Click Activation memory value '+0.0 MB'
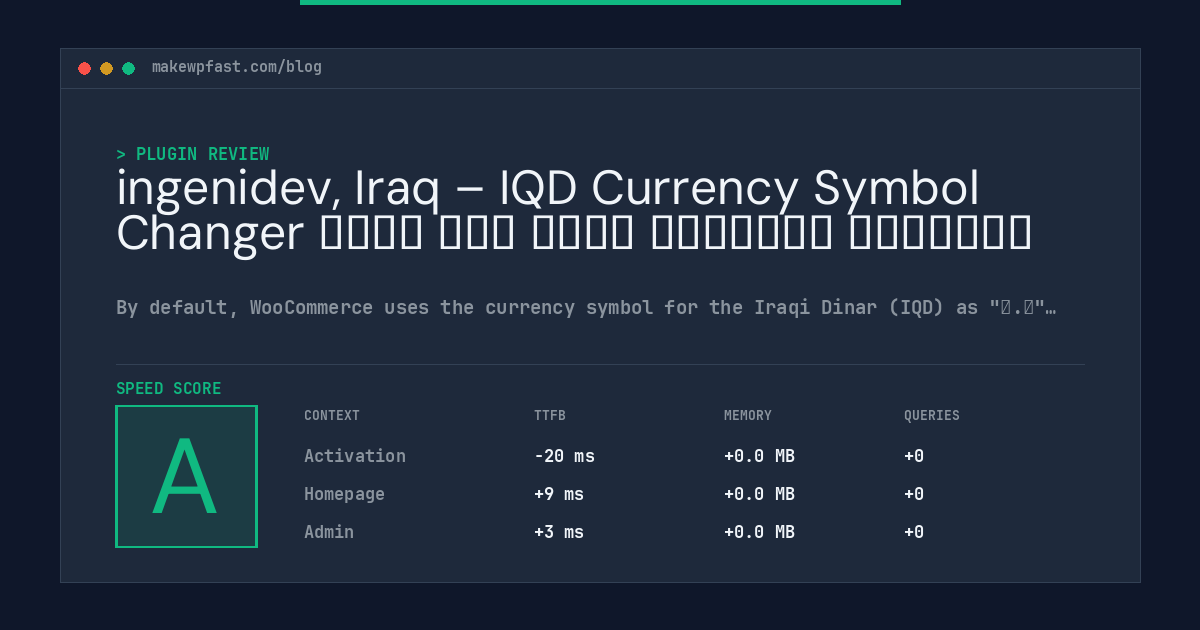This screenshot has height=630, width=1200. [759, 456]
